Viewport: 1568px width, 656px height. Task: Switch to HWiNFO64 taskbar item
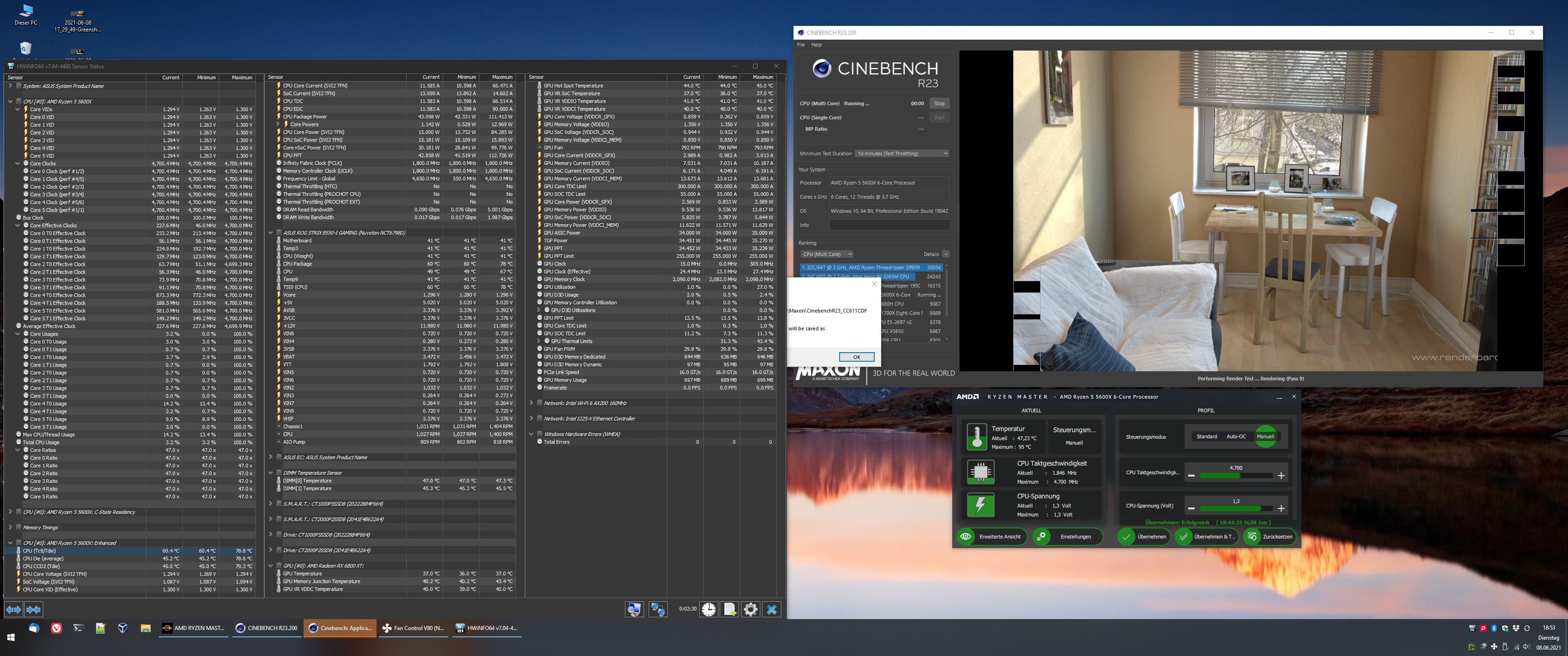(x=486, y=628)
